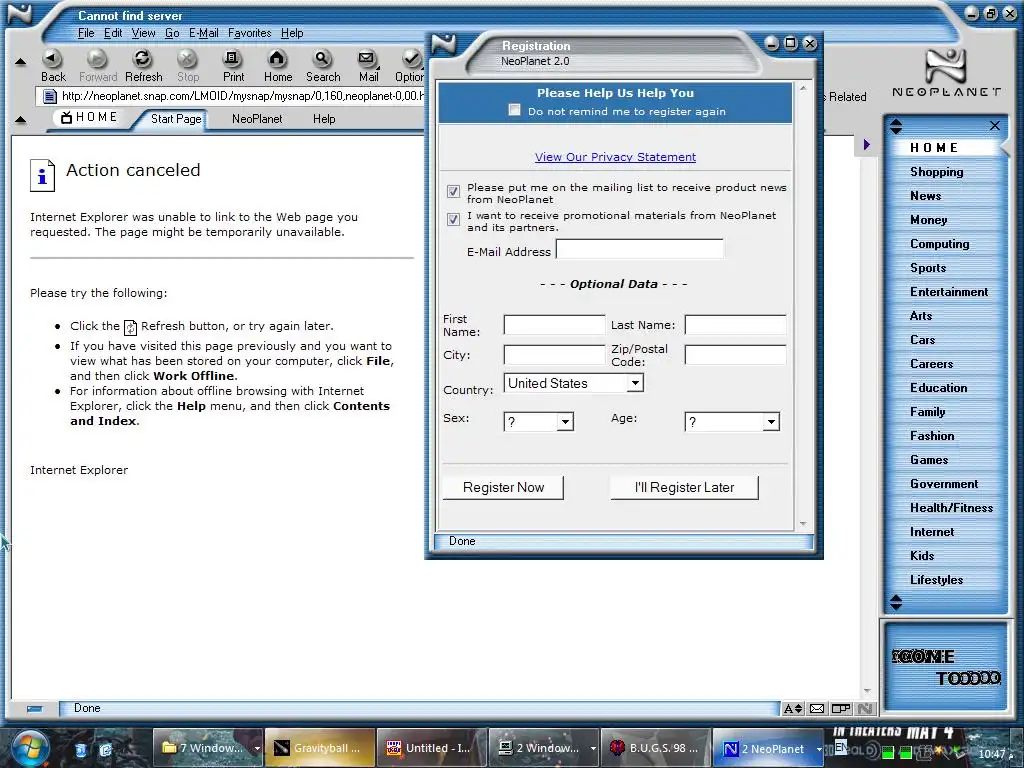Check 'Do not remind me to register again'

pyautogui.click(x=515, y=110)
